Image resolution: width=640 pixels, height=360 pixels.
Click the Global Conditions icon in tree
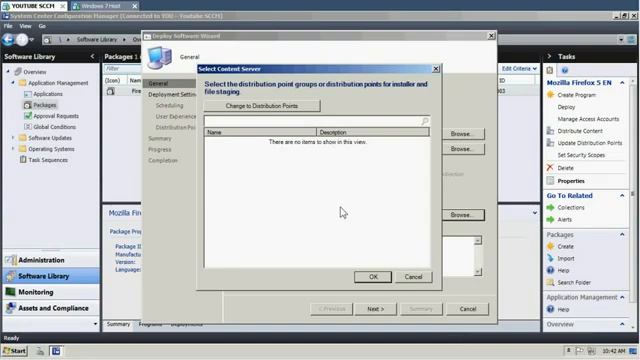pyautogui.click(x=28, y=127)
